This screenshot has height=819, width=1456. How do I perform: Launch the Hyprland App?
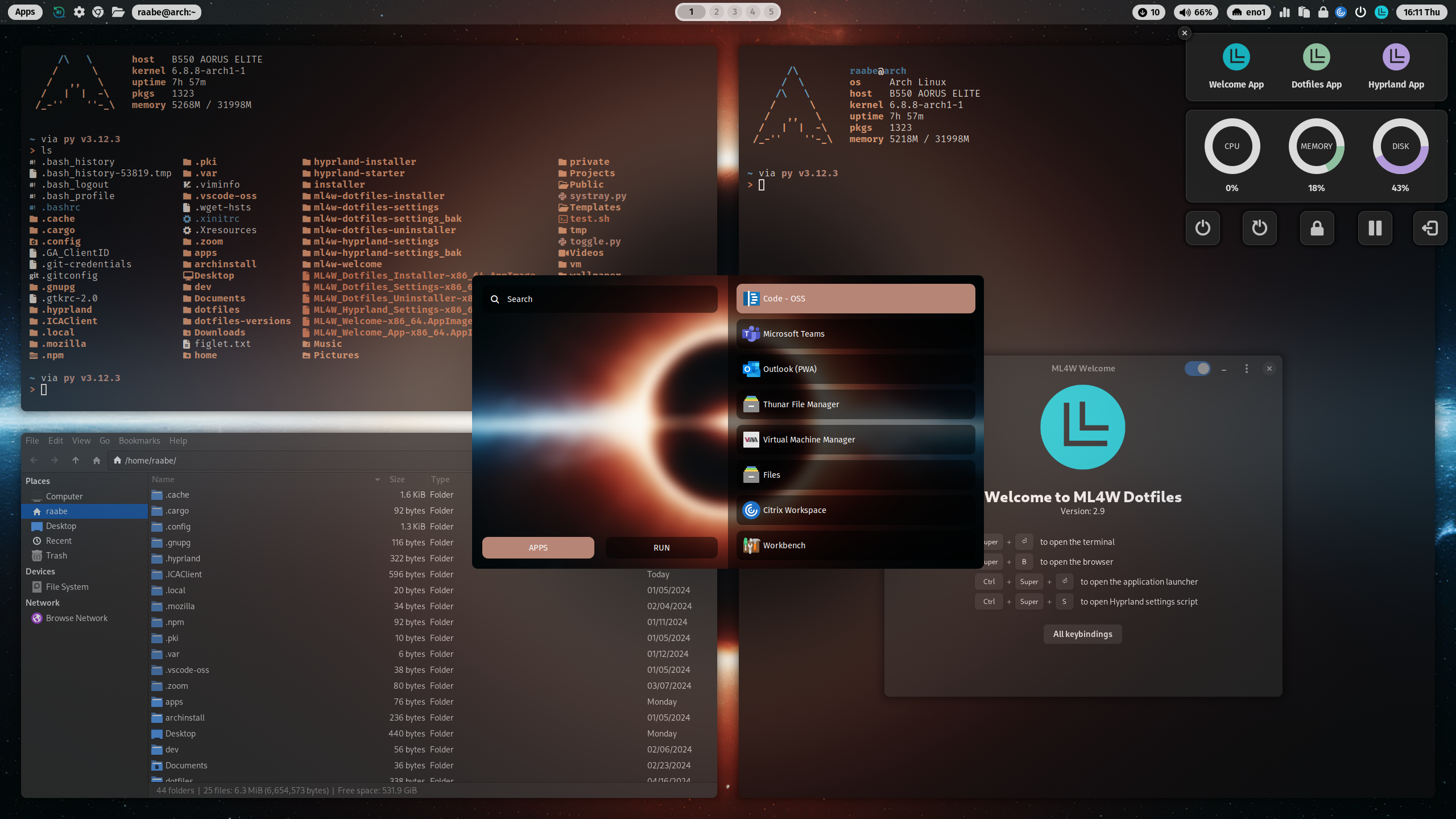coord(1396,67)
